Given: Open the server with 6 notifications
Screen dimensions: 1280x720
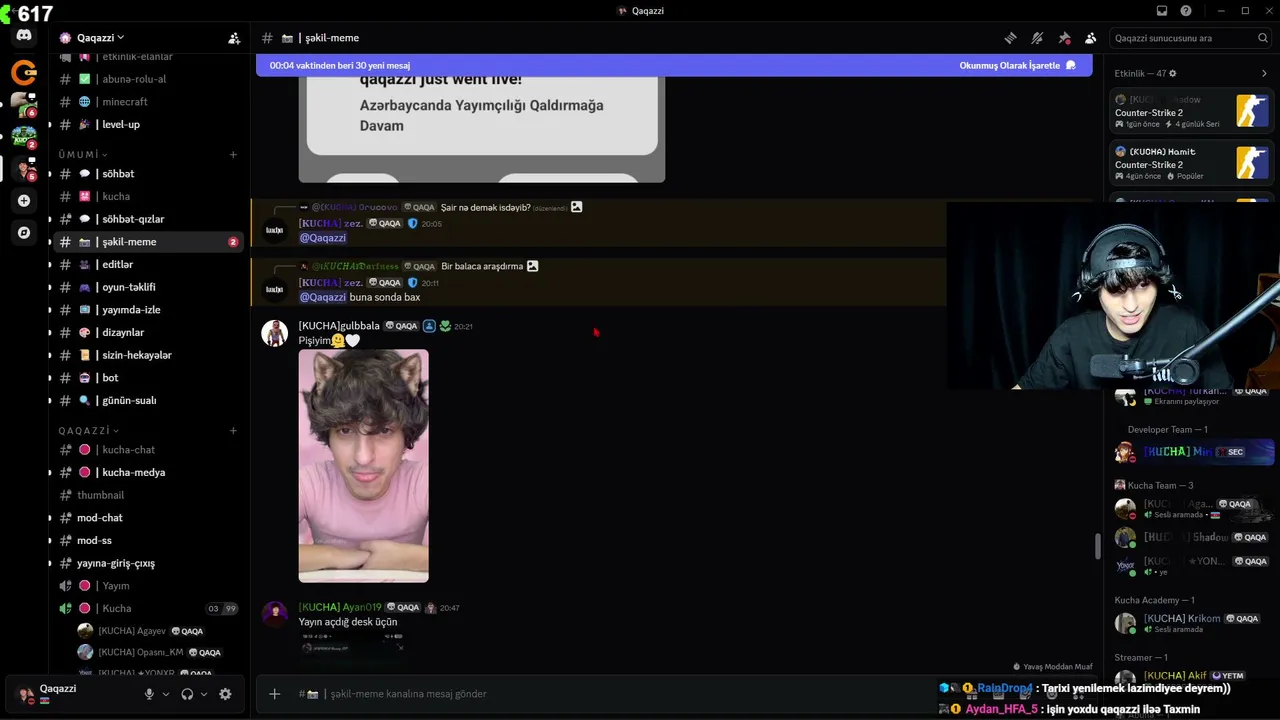Looking at the screenshot, I should pos(23,104).
